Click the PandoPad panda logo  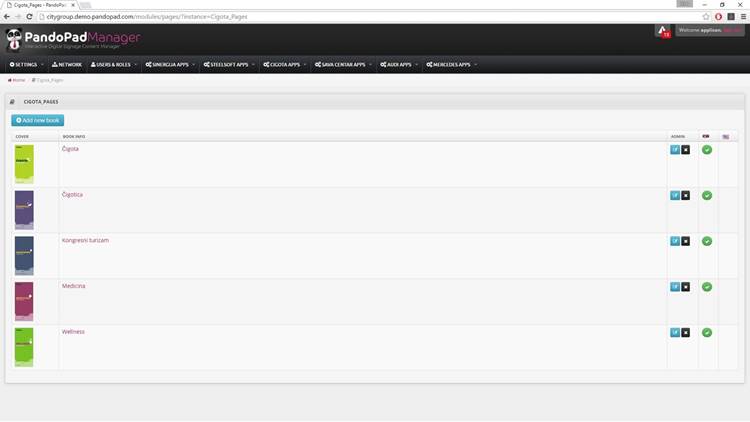(x=14, y=39)
